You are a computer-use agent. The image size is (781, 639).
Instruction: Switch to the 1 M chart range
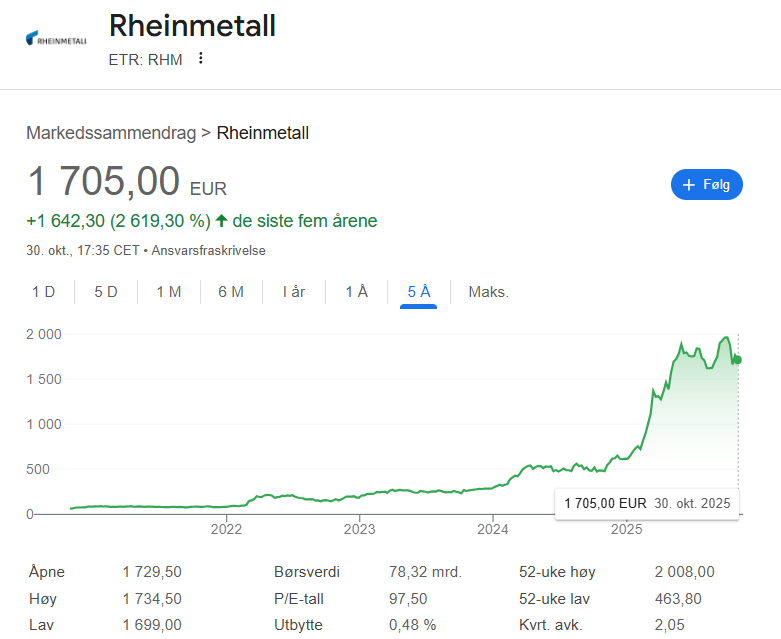168,292
